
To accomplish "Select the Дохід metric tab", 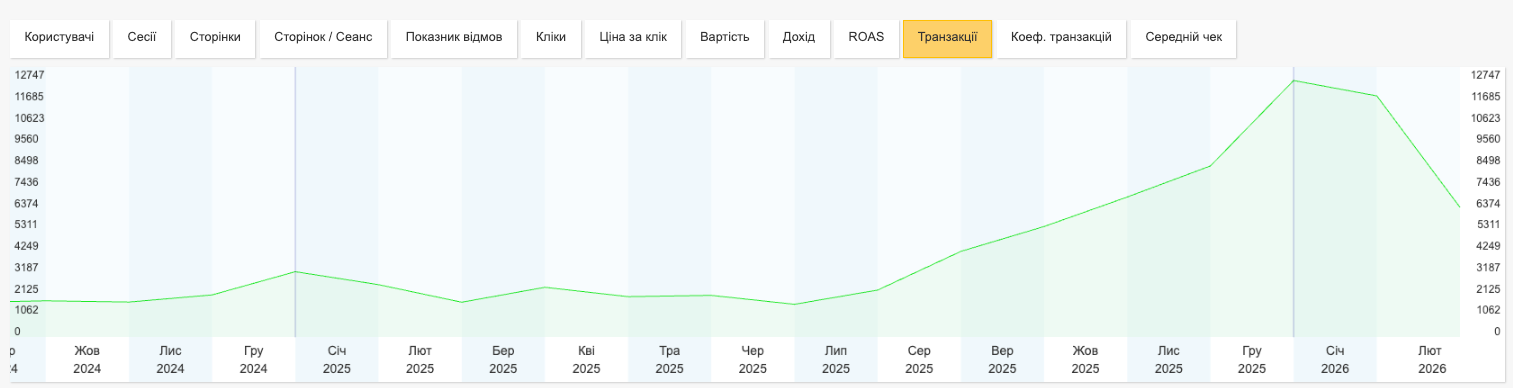I will tap(799, 38).
